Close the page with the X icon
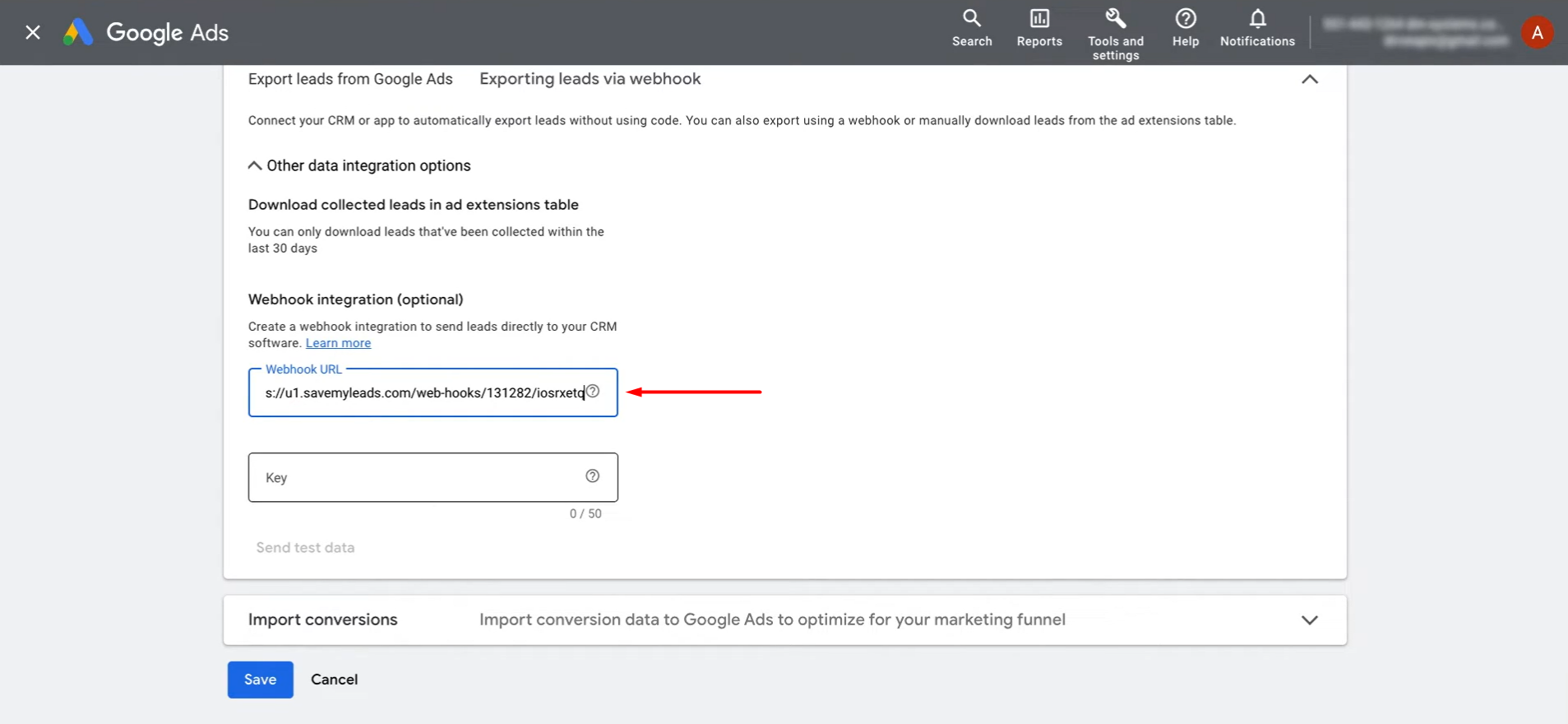The image size is (1568, 724). 33,33
